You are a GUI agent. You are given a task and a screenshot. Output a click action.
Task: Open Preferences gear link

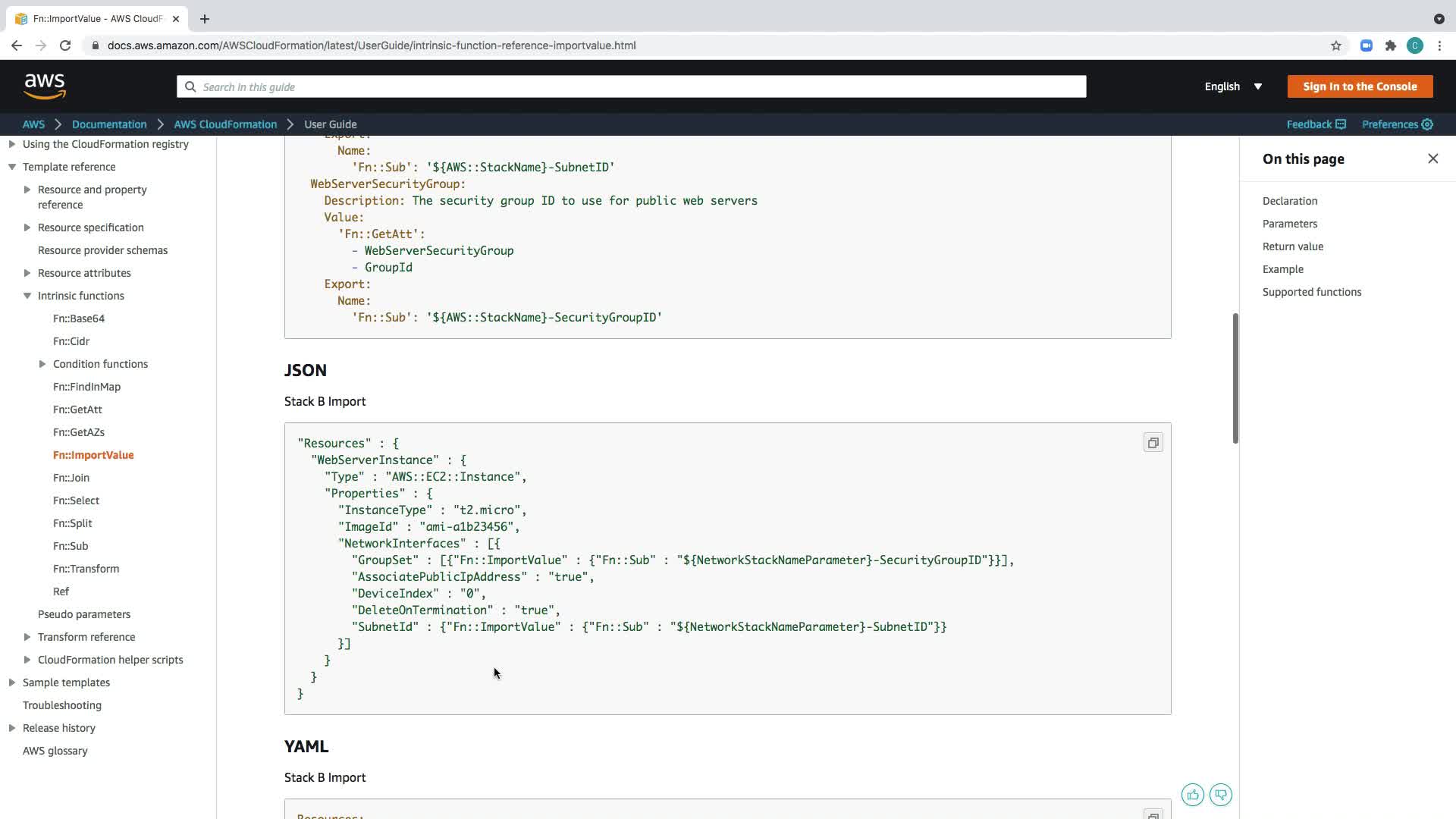coord(1397,124)
